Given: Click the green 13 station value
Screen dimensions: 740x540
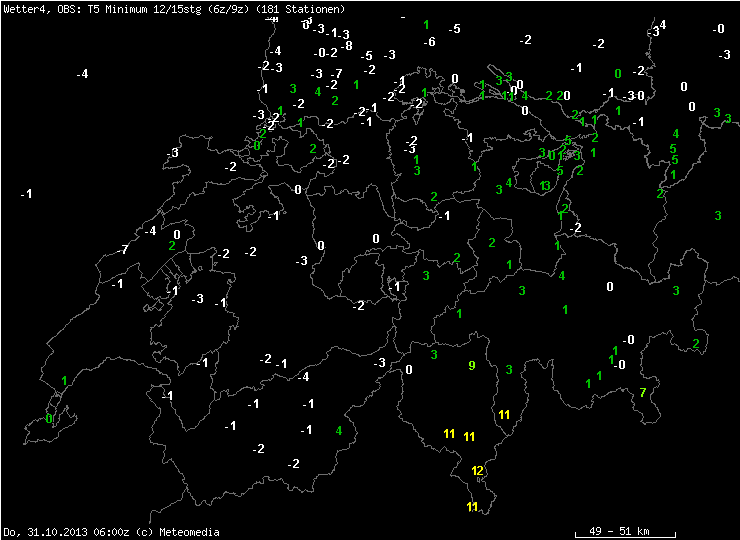Looking at the screenshot, I should [544, 186].
